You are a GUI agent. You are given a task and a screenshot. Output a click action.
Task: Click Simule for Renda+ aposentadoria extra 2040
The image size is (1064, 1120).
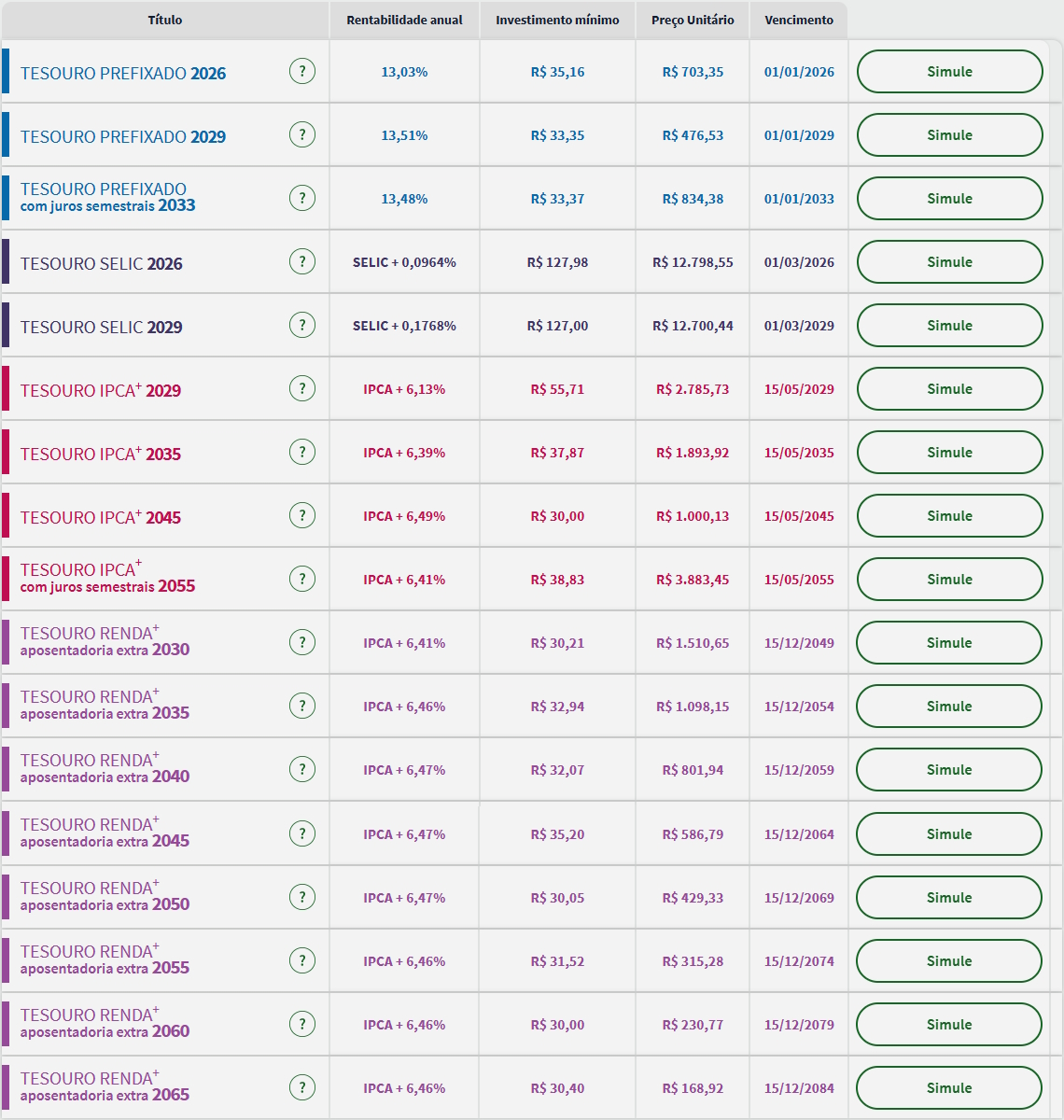948,770
